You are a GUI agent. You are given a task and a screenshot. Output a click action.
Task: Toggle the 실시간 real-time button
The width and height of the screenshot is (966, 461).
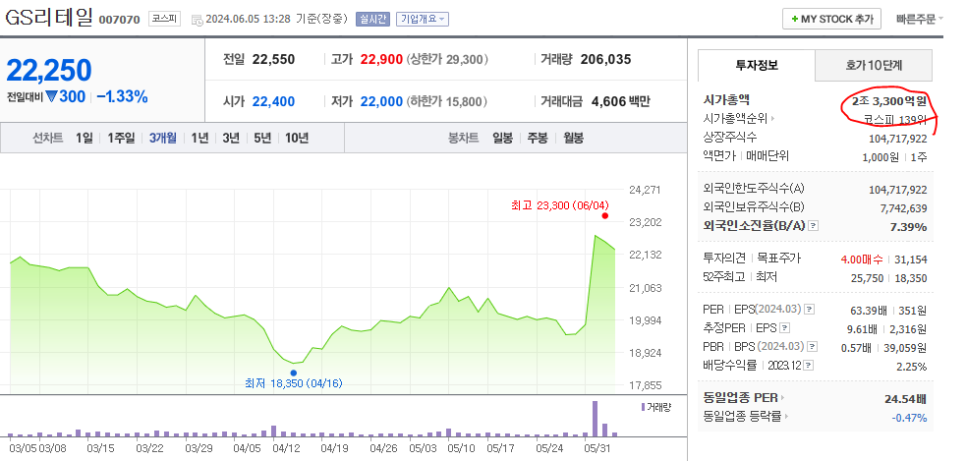[372, 19]
